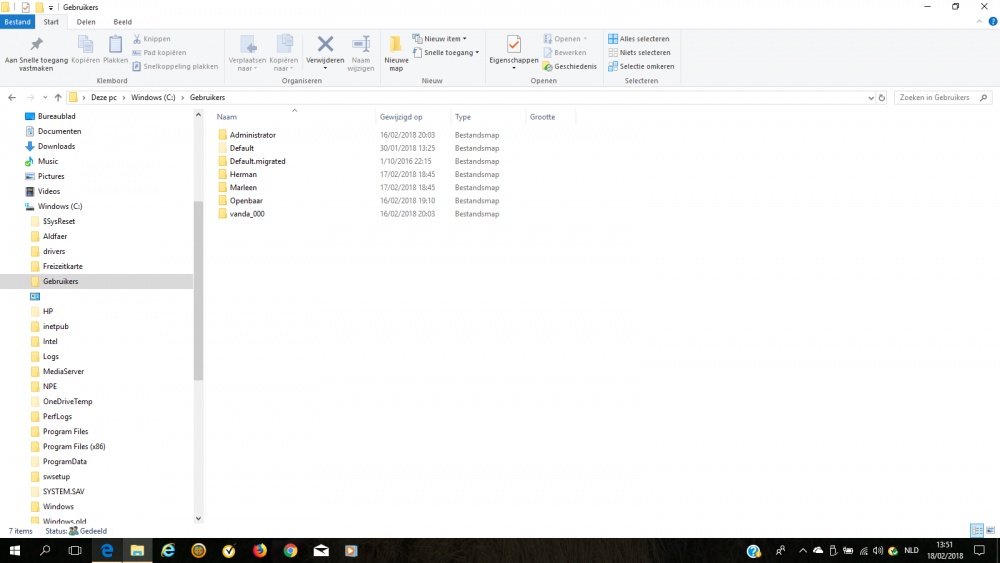The width and height of the screenshot is (1000, 563).
Task: Click Selectie omkeren
Action: pyautogui.click(x=641, y=66)
